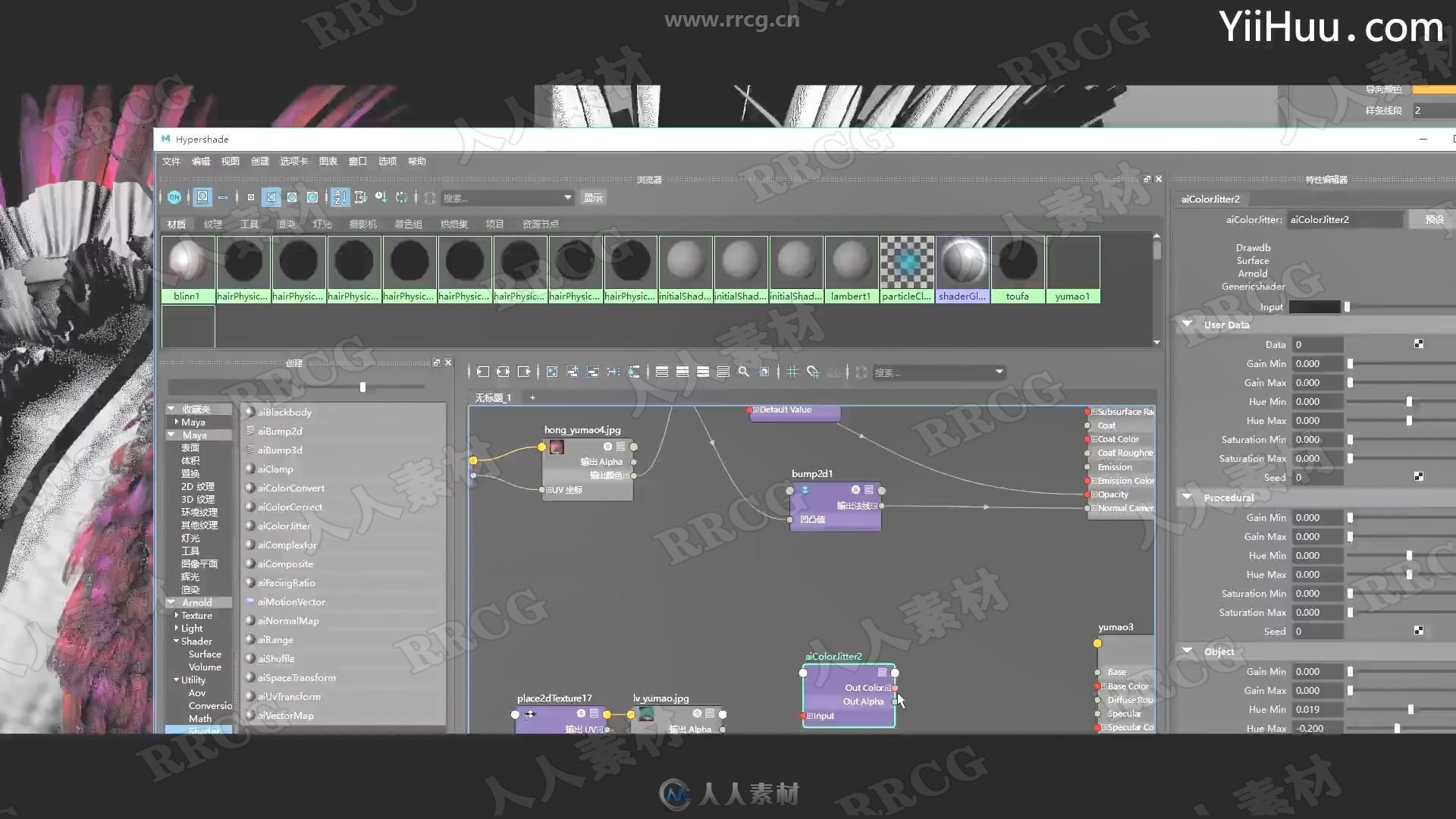The image size is (1456, 819).
Task: Open the 编辑 menu
Action: pyautogui.click(x=201, y=161)
